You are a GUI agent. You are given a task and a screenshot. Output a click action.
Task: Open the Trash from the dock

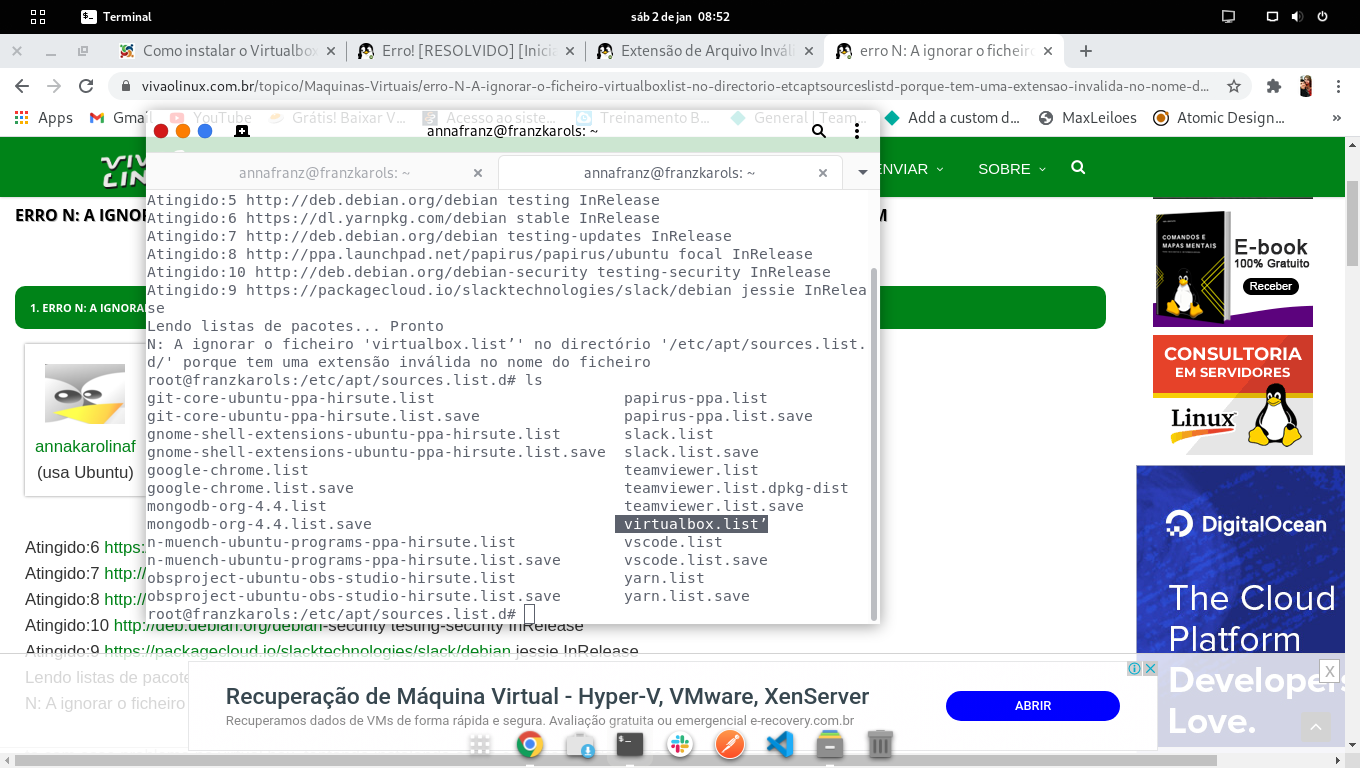coord(880,744)
